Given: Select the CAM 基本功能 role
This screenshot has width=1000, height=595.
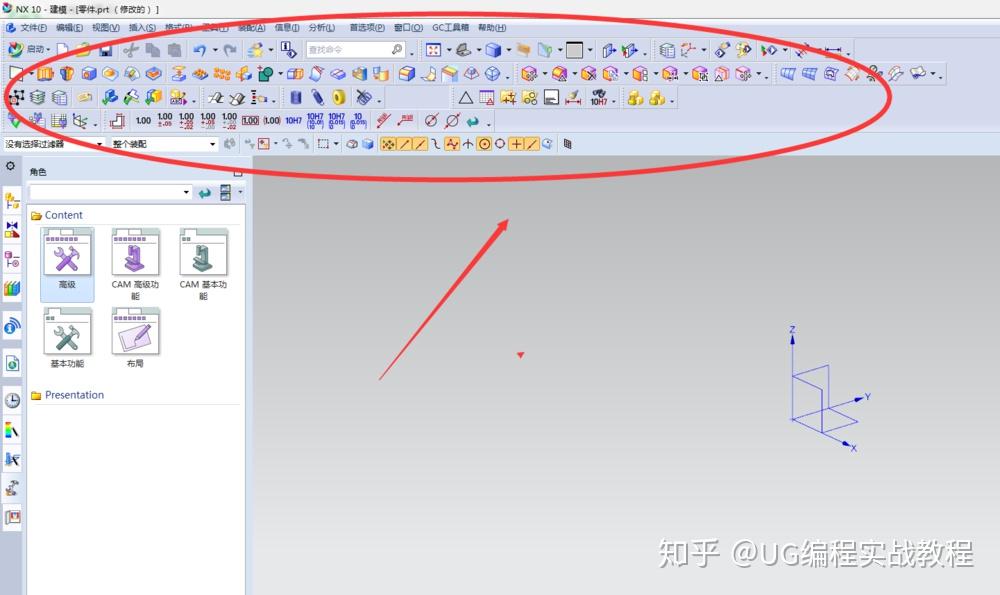Looking at the screenshot, I should pyautogui.click(x=203, y=264).
